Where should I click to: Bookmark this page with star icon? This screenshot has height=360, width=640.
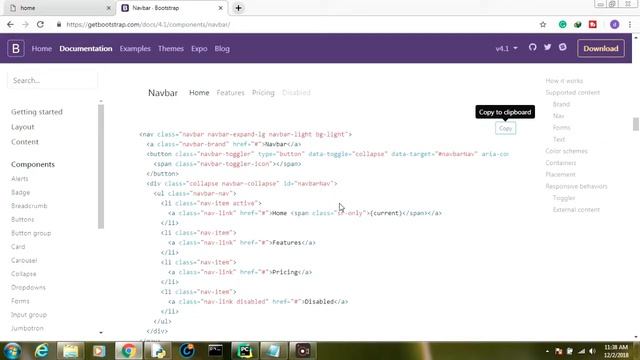click(543, 24)
